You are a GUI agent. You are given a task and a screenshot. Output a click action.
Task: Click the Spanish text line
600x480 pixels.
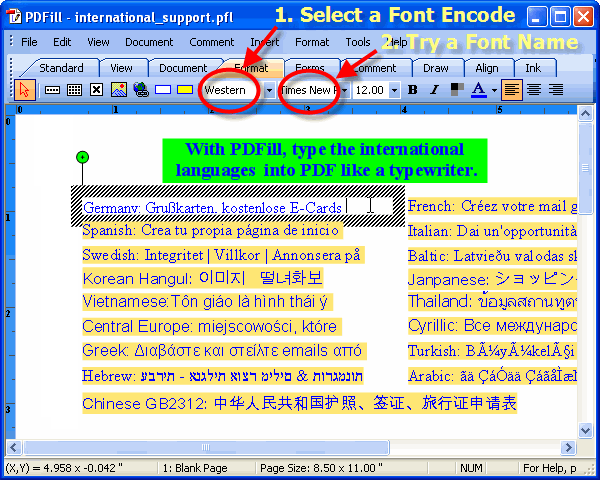[x=212, y=230]
